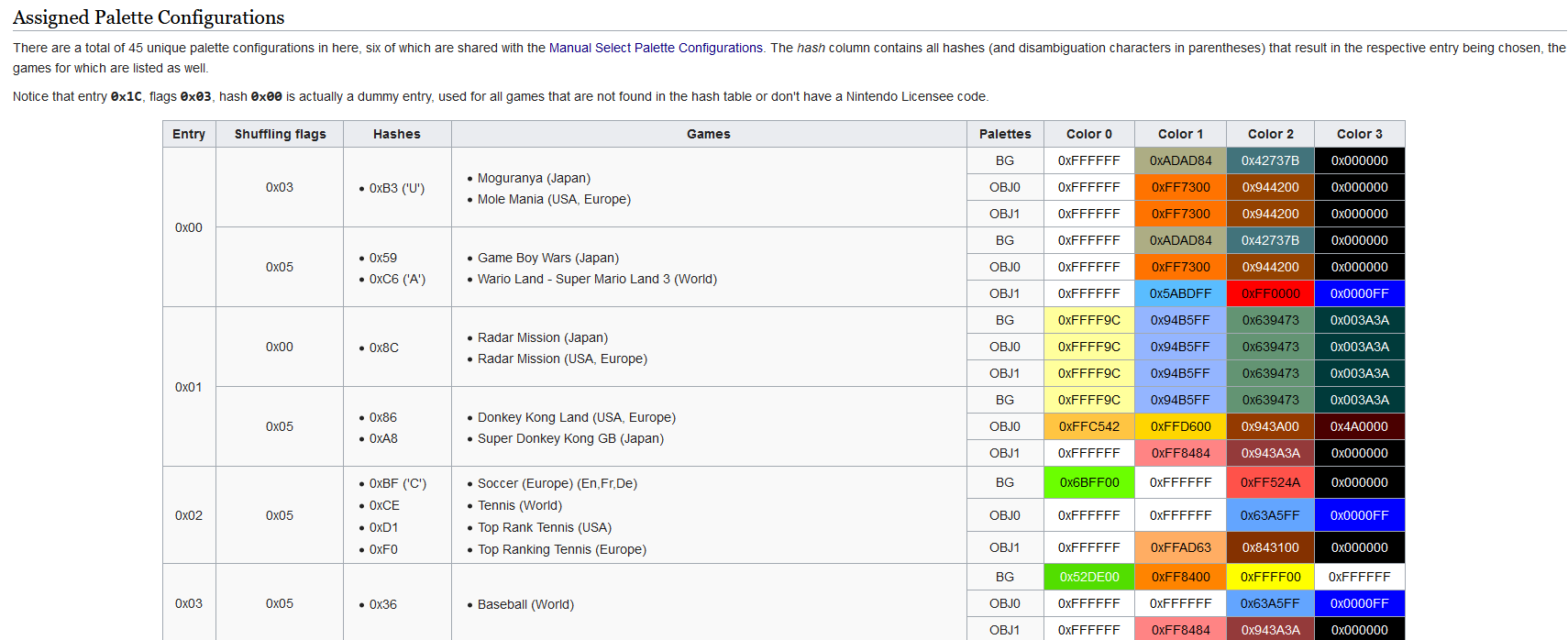Click the 0x03 cell in the Entry column
This screenshot has width=1568, height=640.
point(189,603)
